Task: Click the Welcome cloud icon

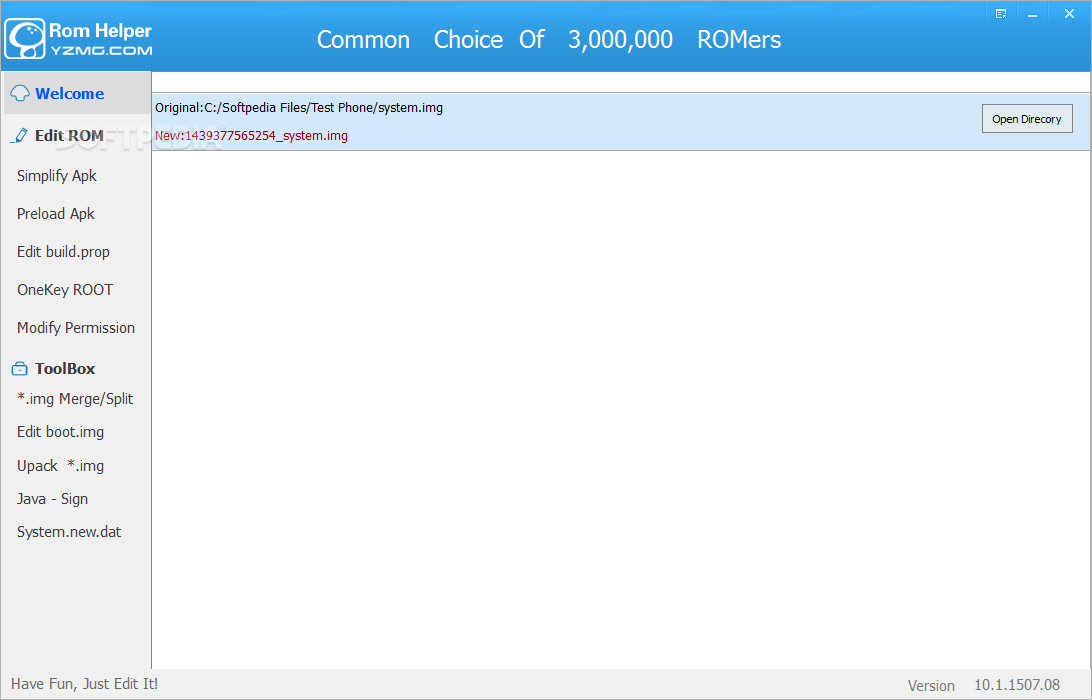Action: click(20, 93)
